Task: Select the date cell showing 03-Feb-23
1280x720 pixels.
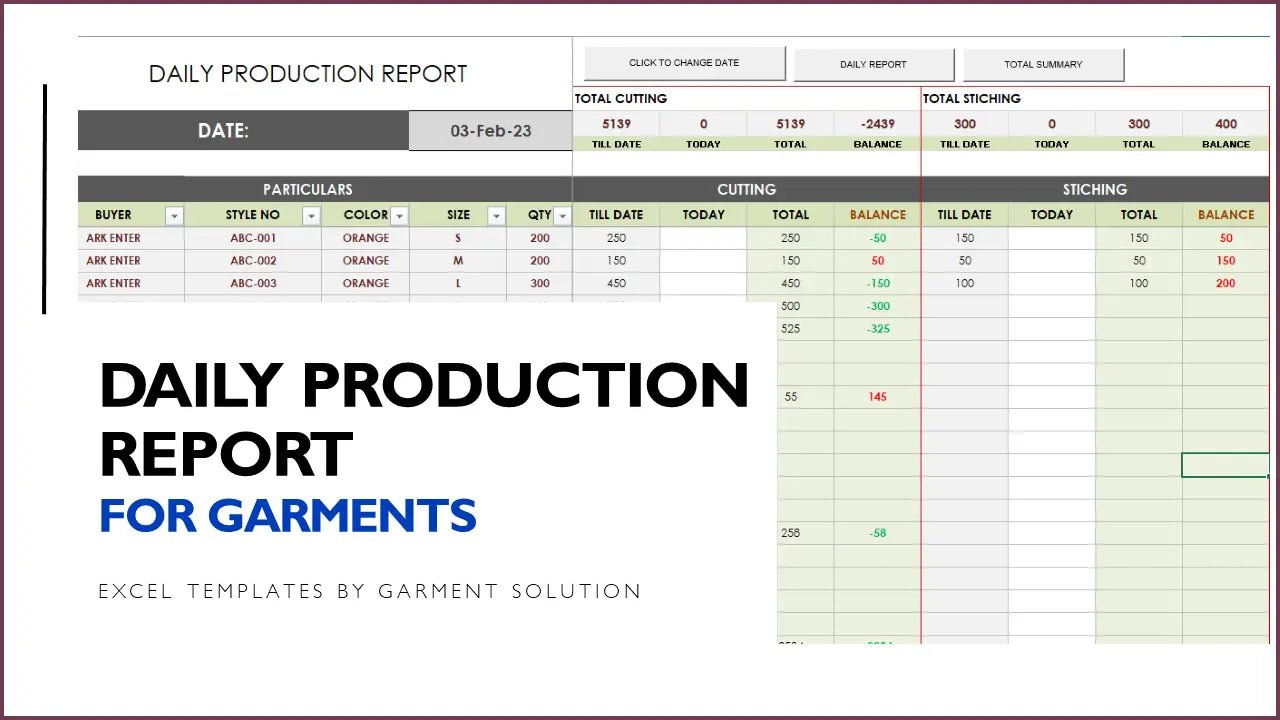Action: [490, 130]
